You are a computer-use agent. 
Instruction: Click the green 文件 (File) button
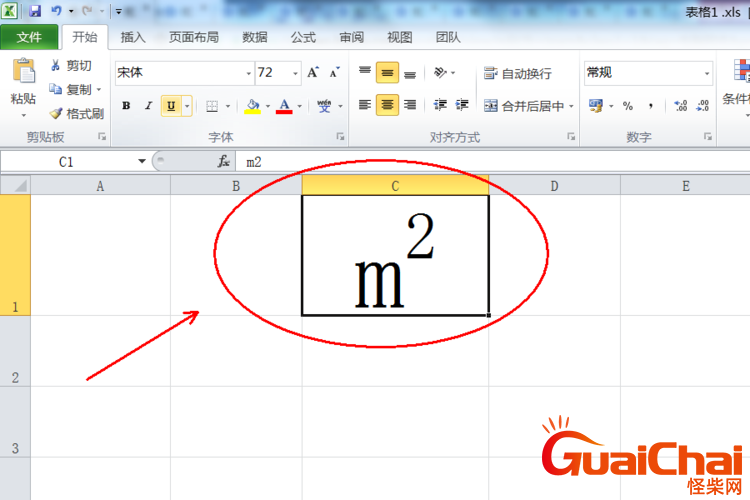point(29,37)
